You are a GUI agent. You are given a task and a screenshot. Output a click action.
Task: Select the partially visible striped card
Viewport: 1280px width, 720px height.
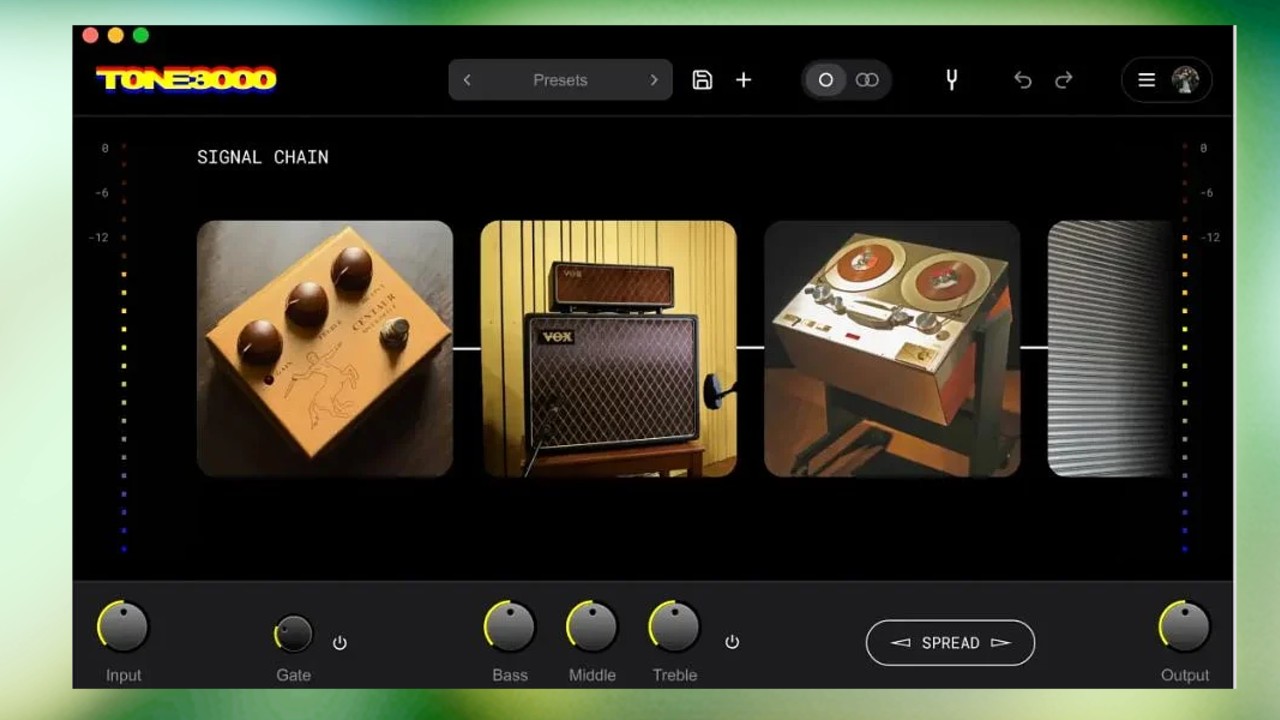pyautogui.click(x=1109, y=348)
